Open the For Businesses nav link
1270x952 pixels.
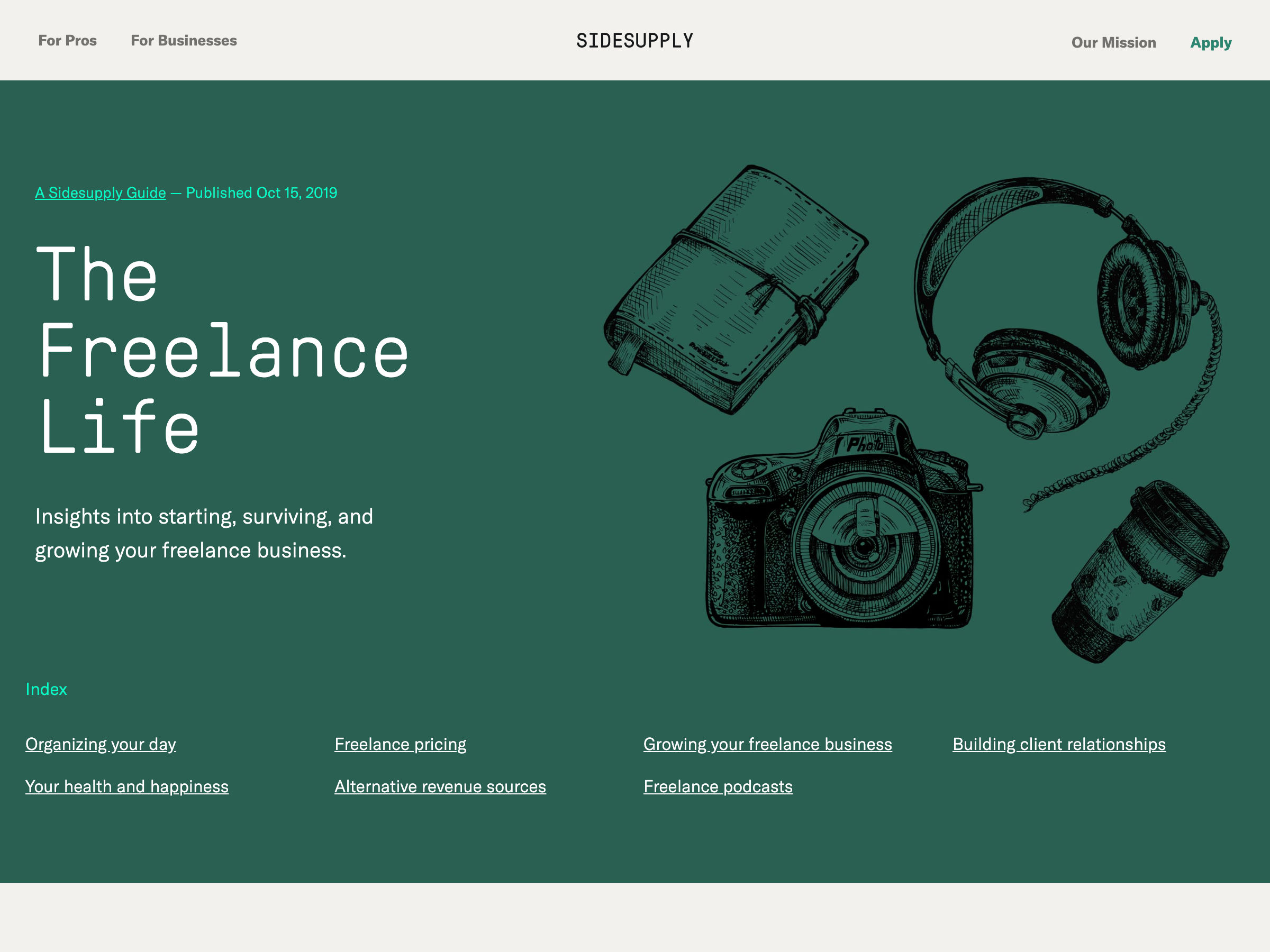tap(184, 41)
